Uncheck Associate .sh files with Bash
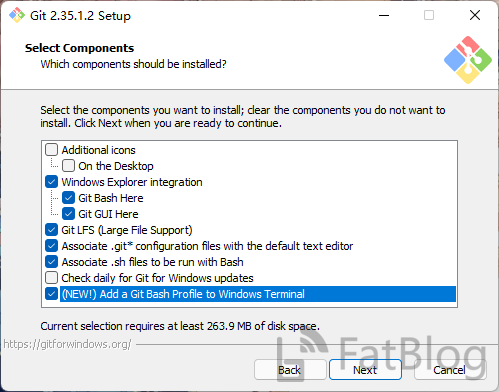499x392 pixels. tap(51, 262)
